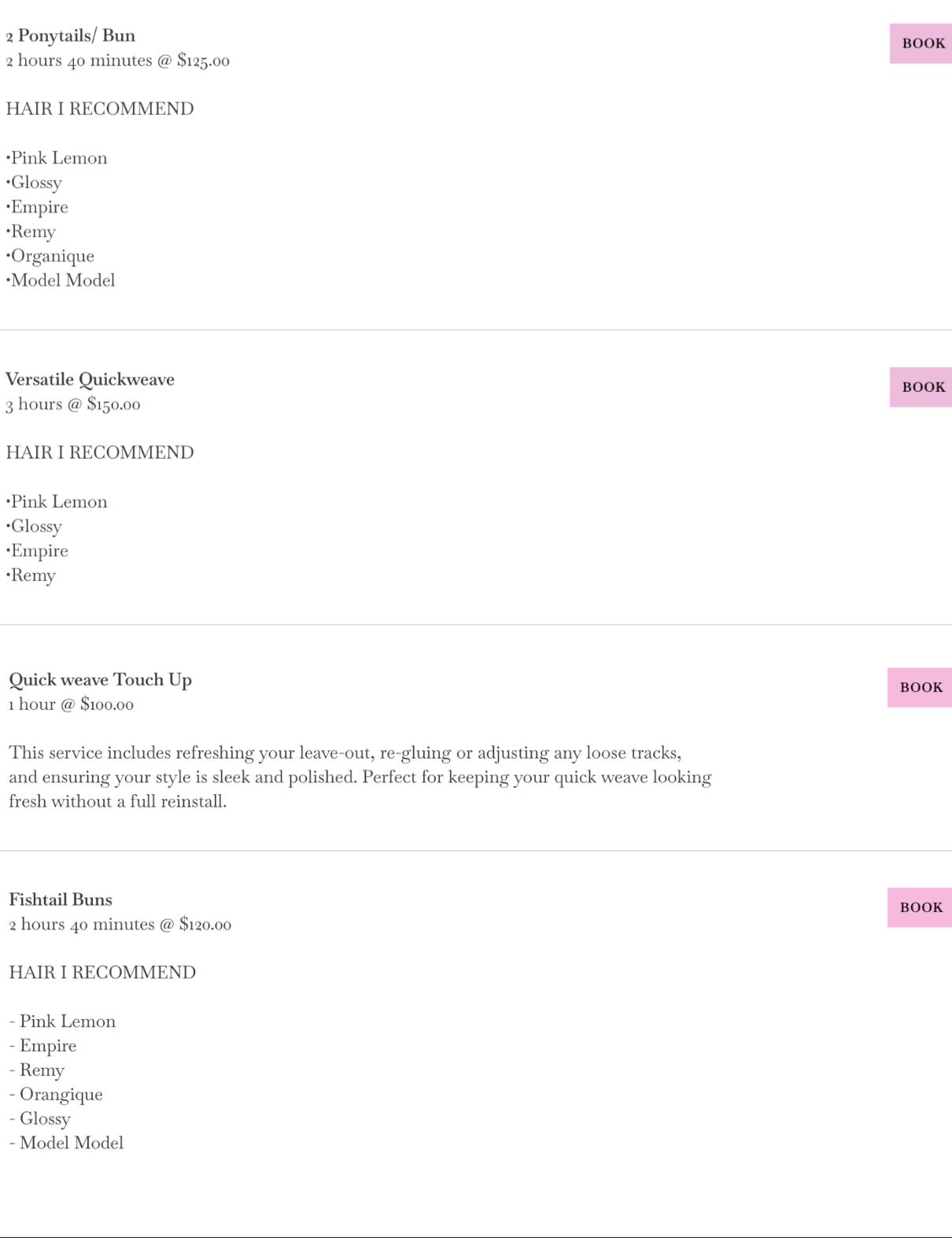Screen dimensions: 952x1238
Task: Click the Versatile Quickweave title
Action: [x=90, y=379]
